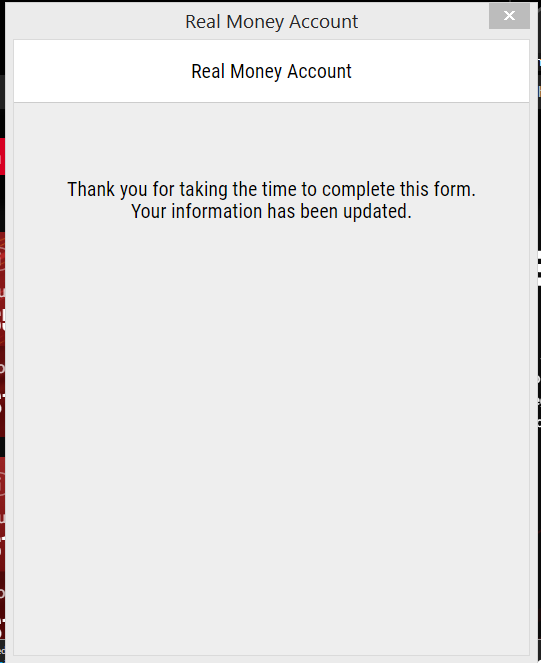
Task: Click the blue link sliver at top right edge
Action: pos(539,63)
